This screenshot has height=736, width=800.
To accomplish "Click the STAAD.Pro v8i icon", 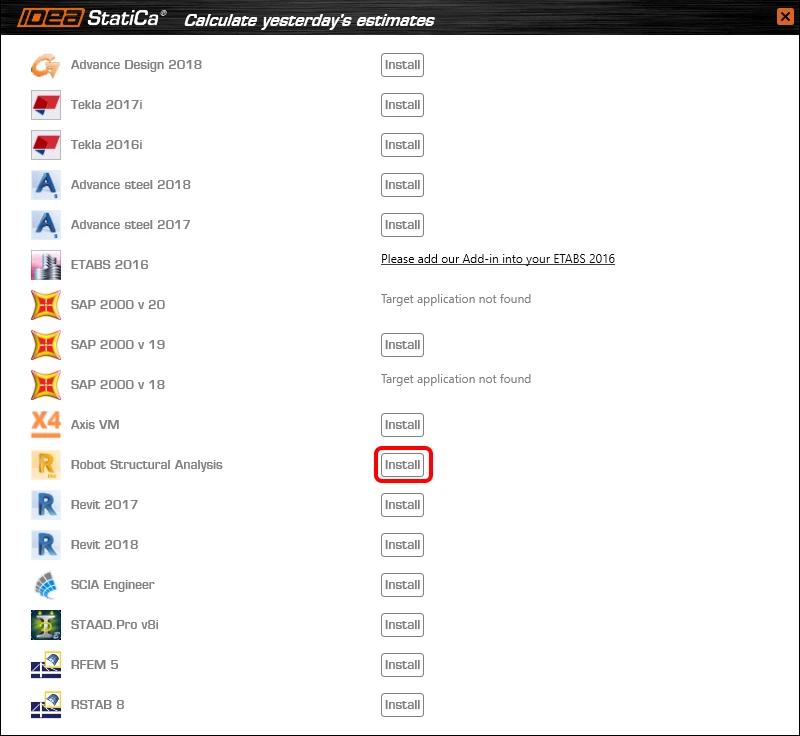I will (45, 625).
